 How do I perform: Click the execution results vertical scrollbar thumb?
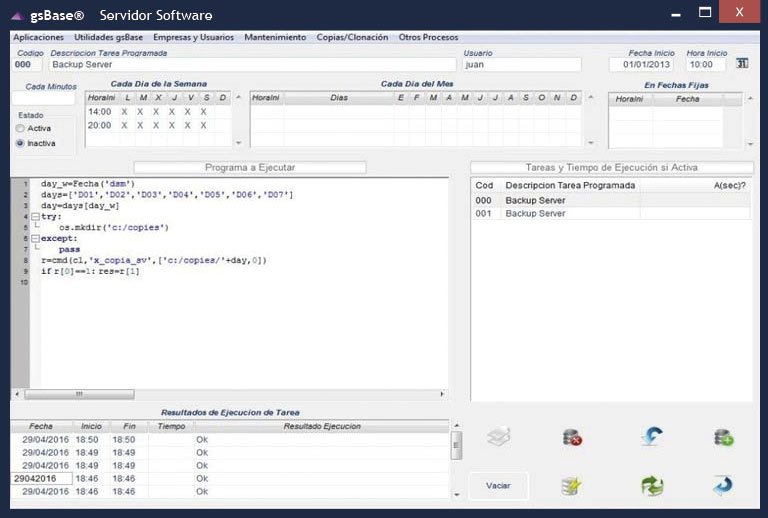point(456,445)
